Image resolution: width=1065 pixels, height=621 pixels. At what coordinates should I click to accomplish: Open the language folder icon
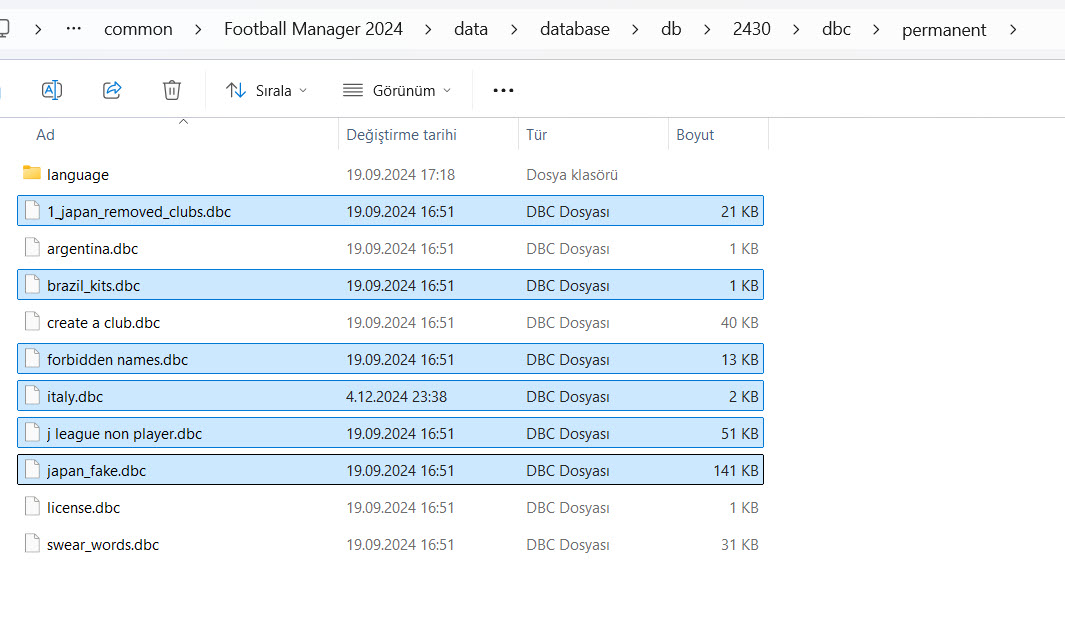click(x=32, y=174)
